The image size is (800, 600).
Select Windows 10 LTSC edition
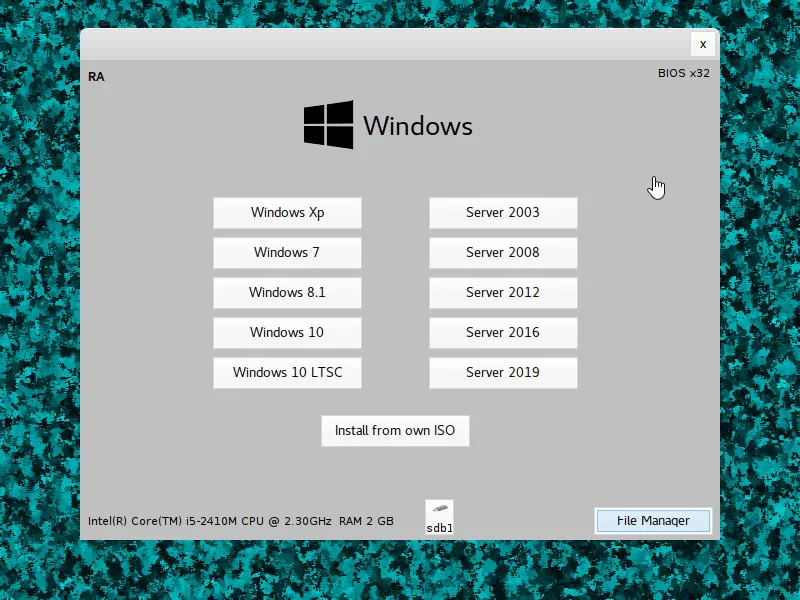287,372
